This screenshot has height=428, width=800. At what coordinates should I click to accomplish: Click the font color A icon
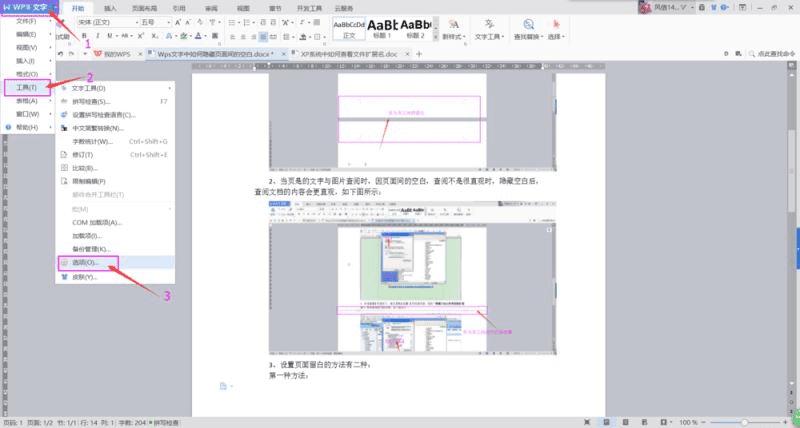coord(197,36)
